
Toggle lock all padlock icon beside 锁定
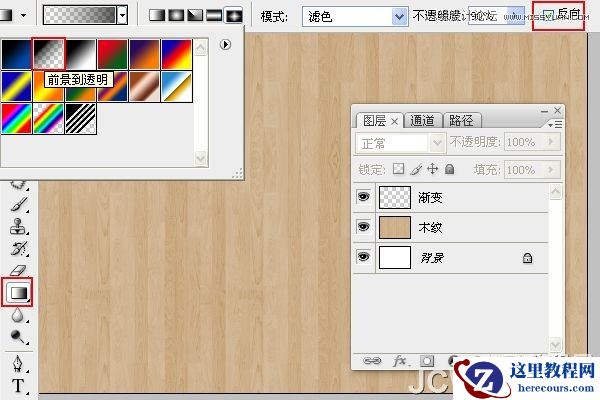tap(450, 169)
